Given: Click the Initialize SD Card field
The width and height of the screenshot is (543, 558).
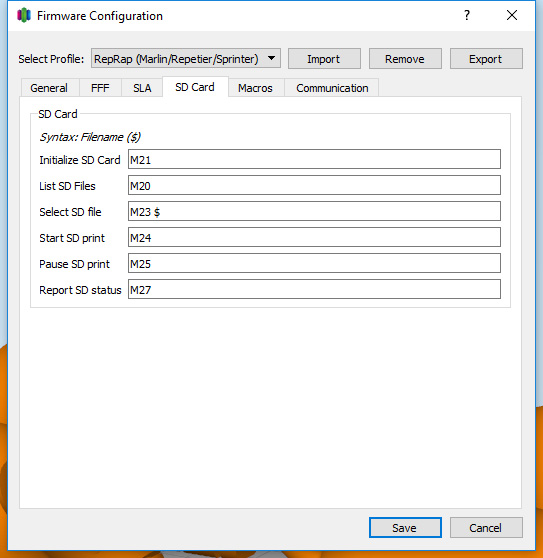Looking at the screenshot, I should [314, 159].
